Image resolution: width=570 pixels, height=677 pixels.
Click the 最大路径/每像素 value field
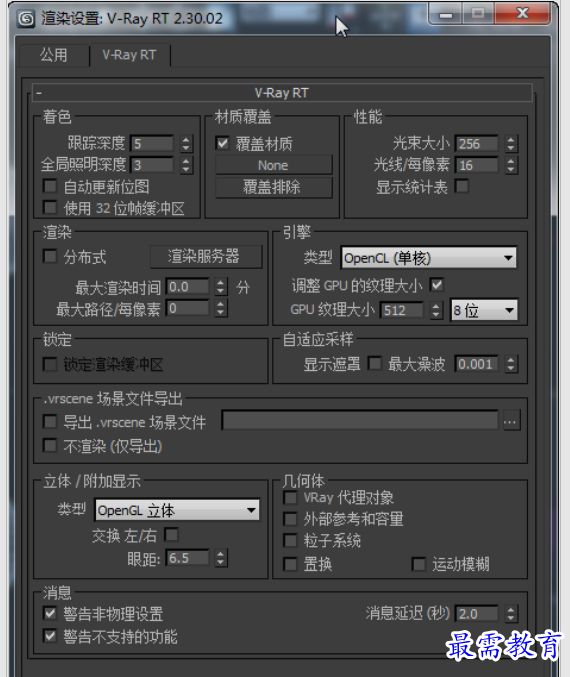point(187,308)
